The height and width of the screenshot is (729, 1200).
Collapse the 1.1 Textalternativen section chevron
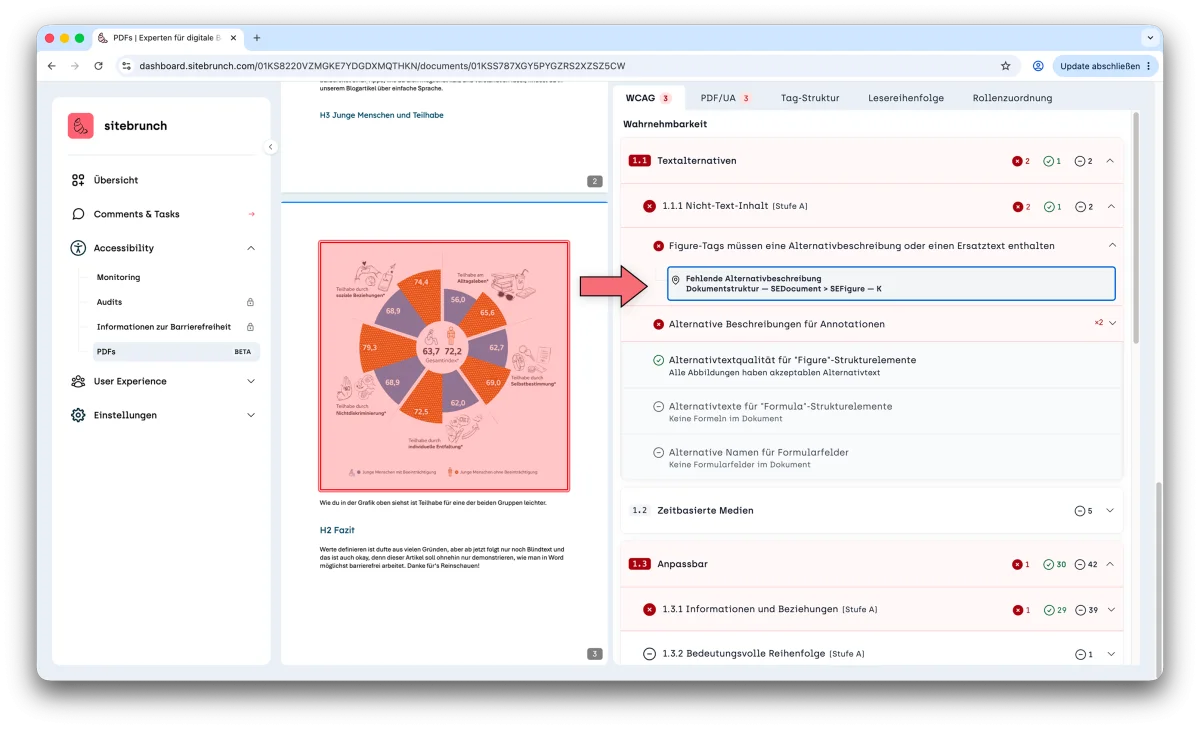point(1110,161)
